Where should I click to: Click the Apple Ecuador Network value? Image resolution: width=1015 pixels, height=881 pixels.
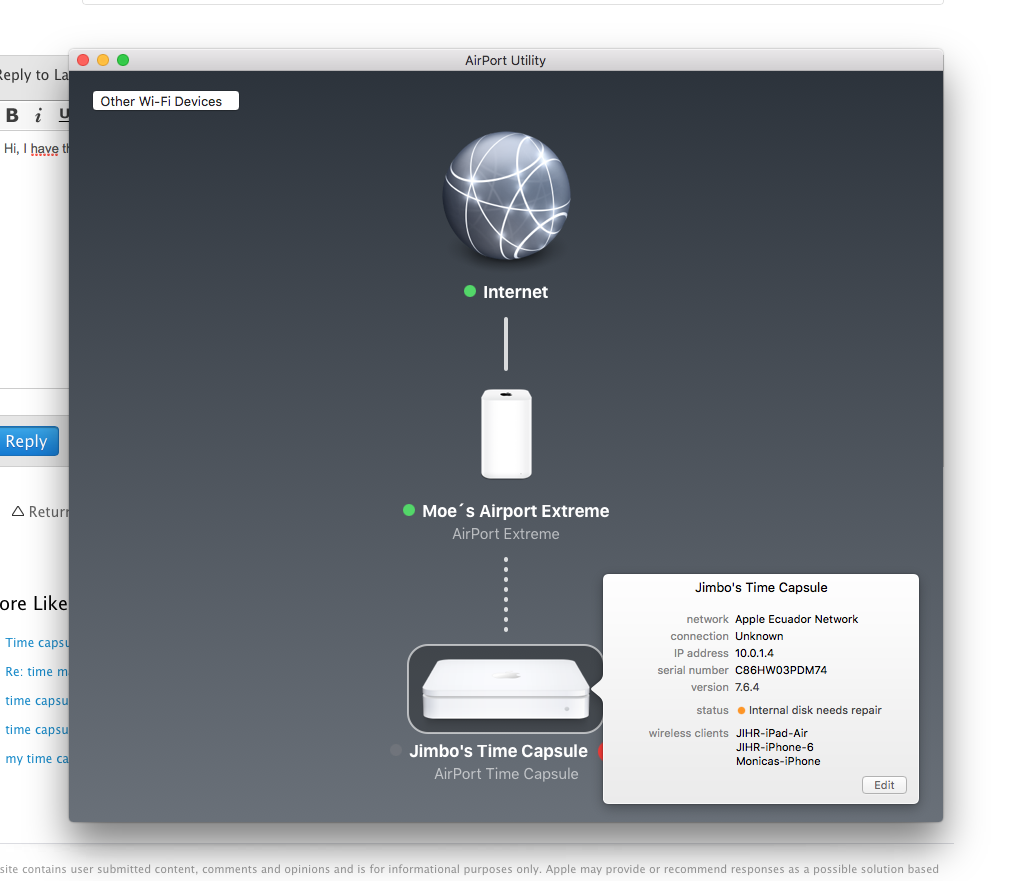pos(796,619)
